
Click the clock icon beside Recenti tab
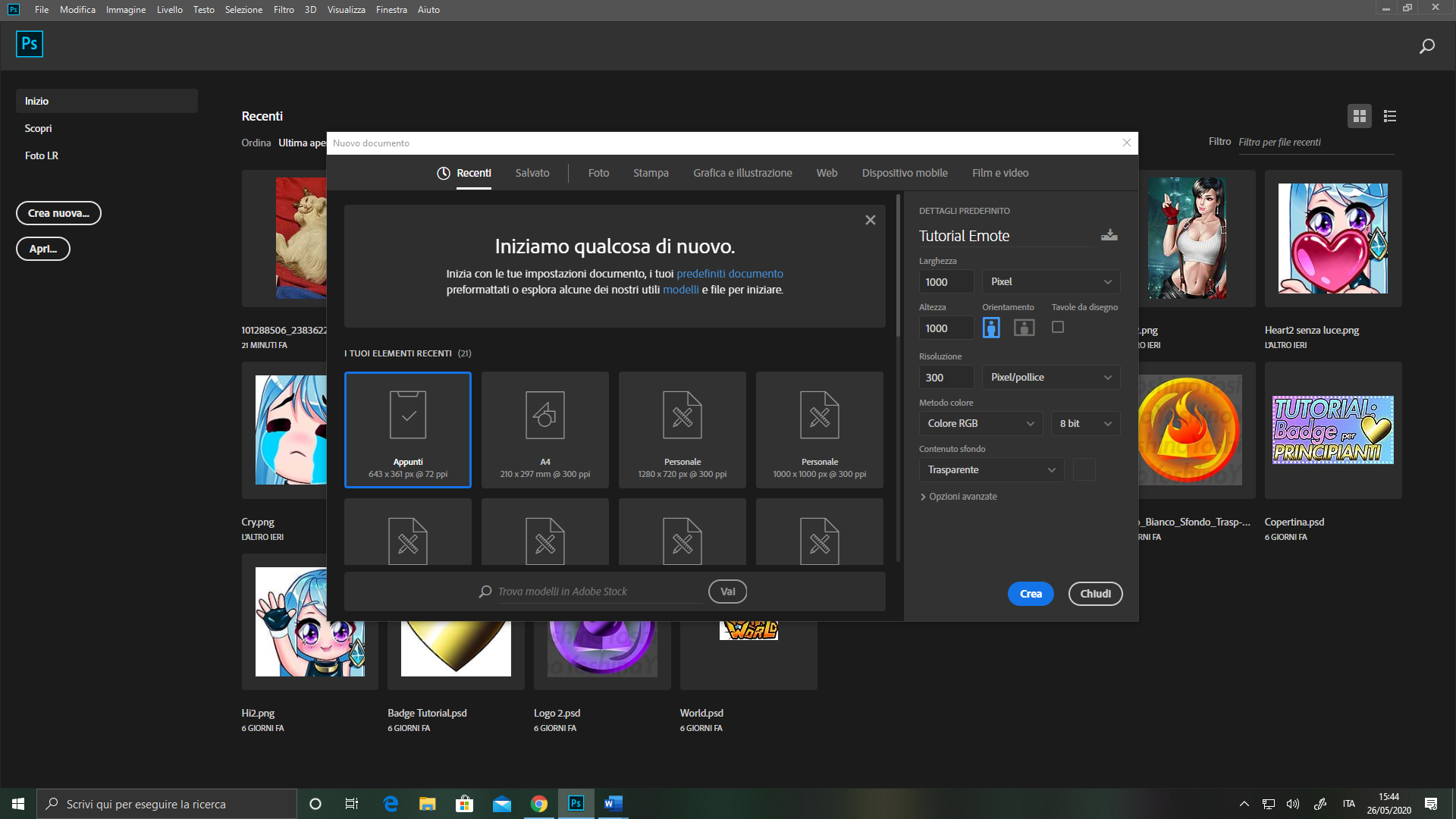point(444,173)
